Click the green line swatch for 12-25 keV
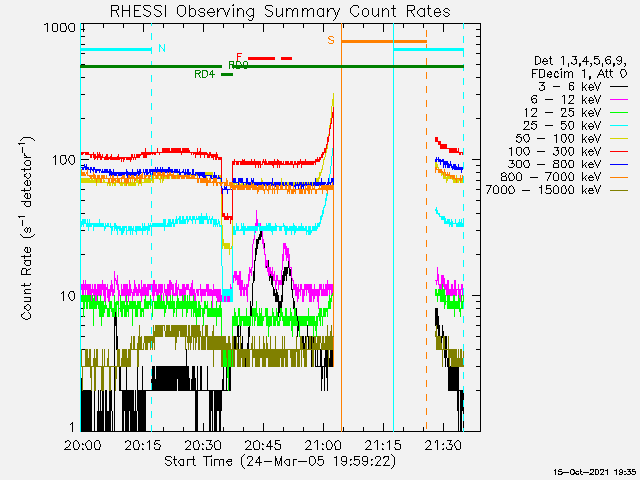This screenshot has width=640, height=480. coord(619,113)
